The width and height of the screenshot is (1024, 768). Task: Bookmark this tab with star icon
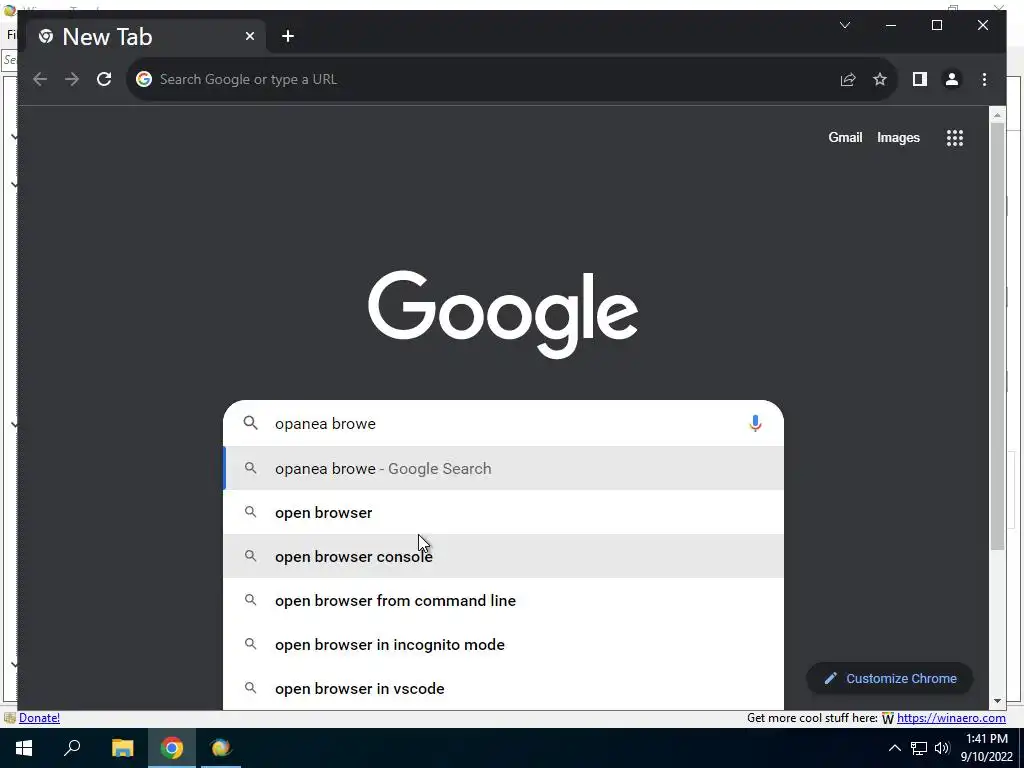click(880, 79)
